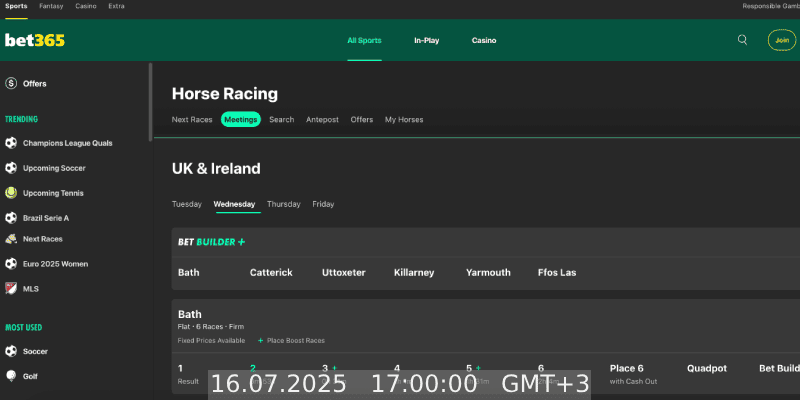Open the Extra top tab
Image resolution: width=800 pixels, height=400 pixels.
pyautogui.click(x=116, y=6)
